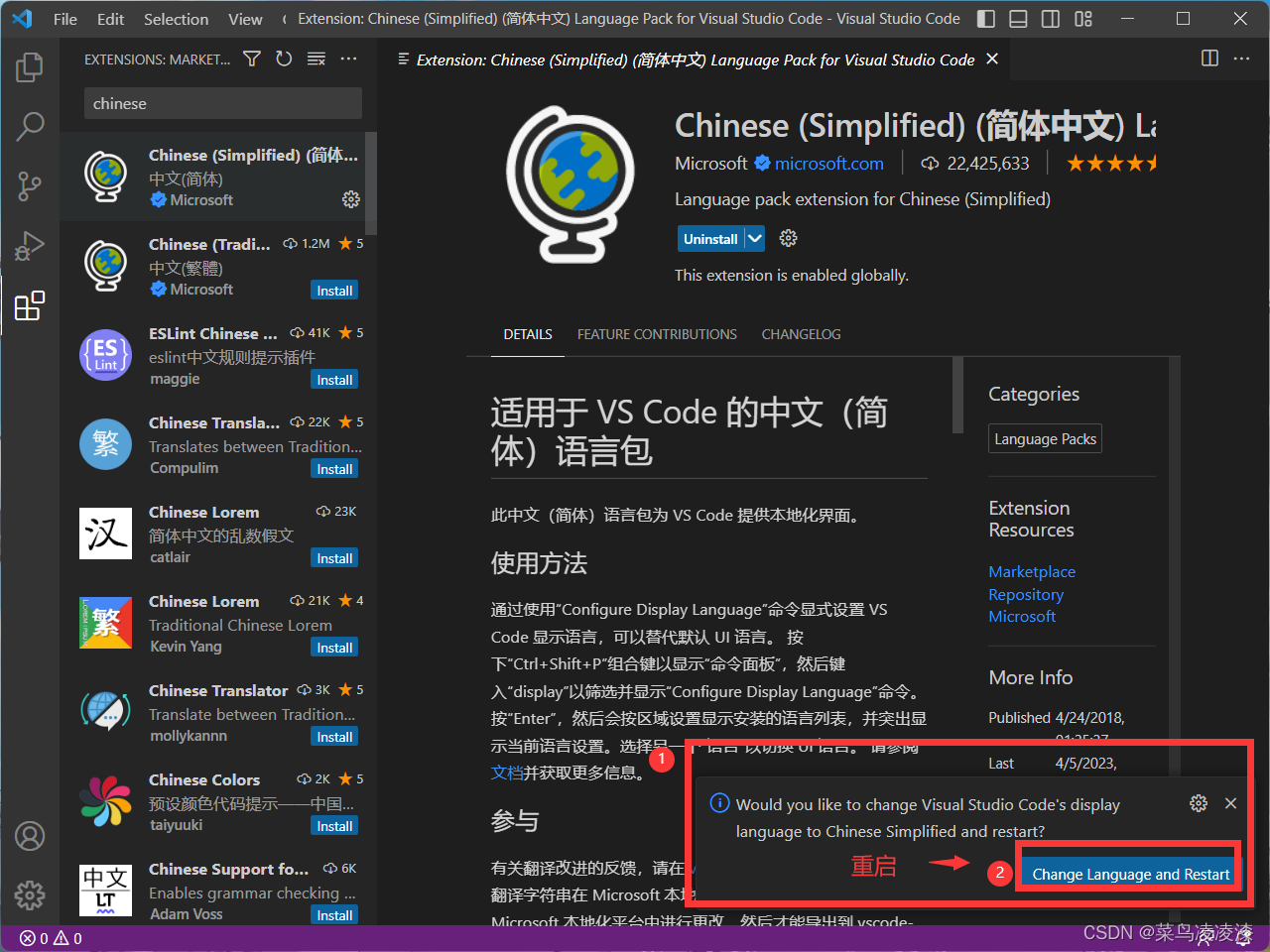This screenshot has width=1270, height=952.
Task: Customize layout icon in title bar
Action: click(x=1083, y=19)
